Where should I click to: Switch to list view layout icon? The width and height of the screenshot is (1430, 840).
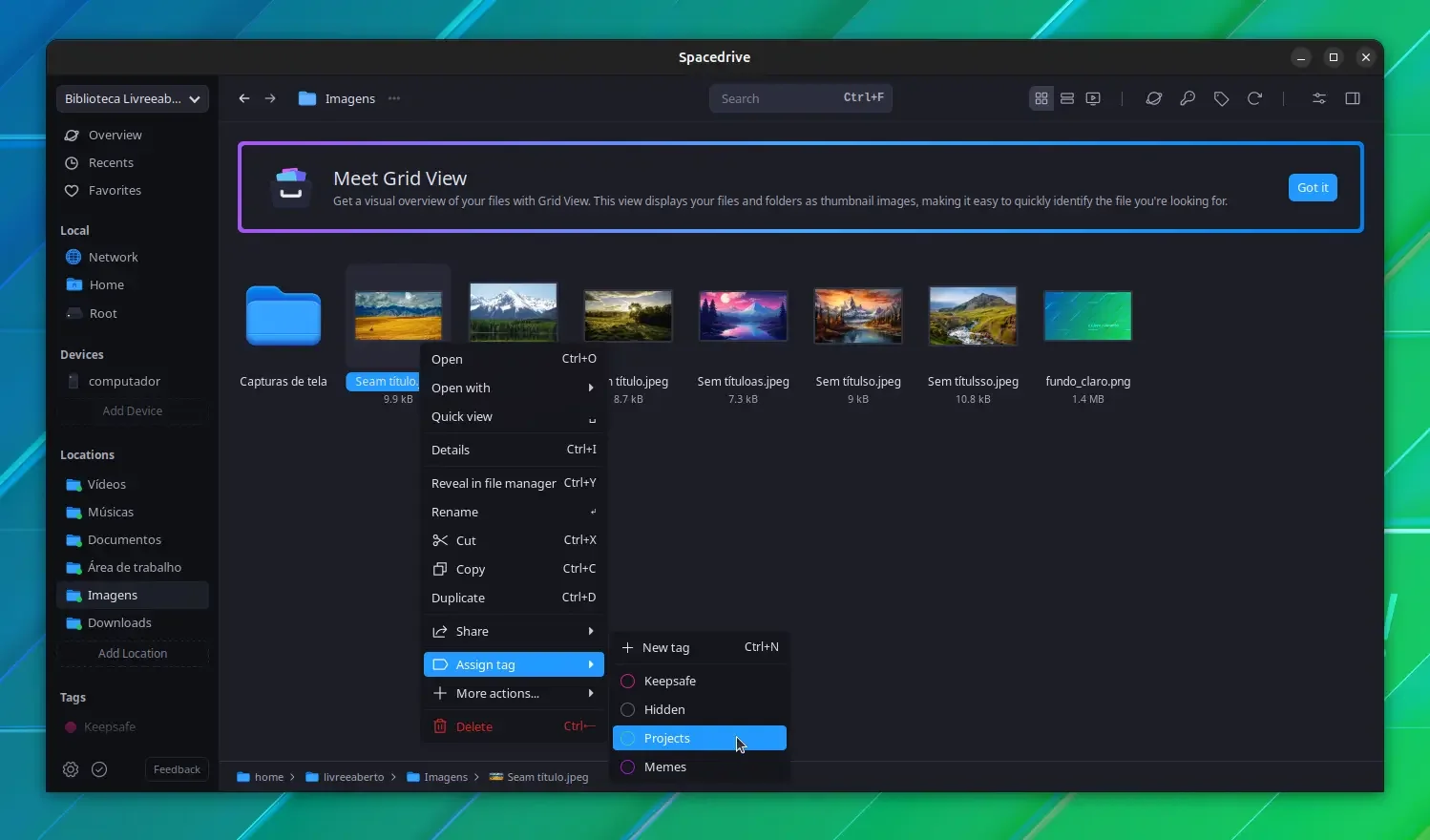(1067, 98)
